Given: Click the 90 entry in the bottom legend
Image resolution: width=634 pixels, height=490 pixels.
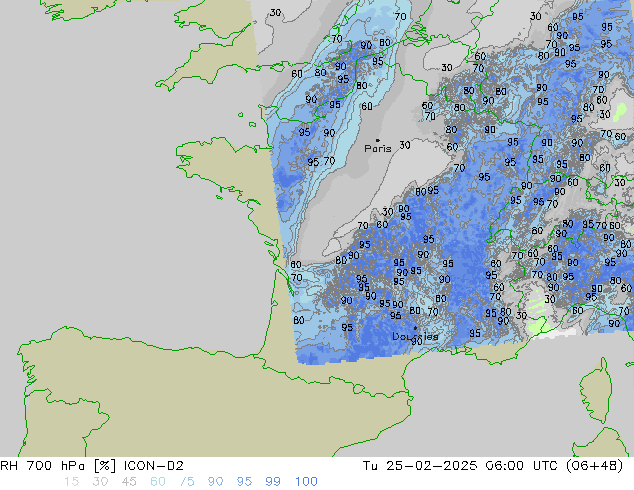Looking at the screenshot, I should point(215,482).
